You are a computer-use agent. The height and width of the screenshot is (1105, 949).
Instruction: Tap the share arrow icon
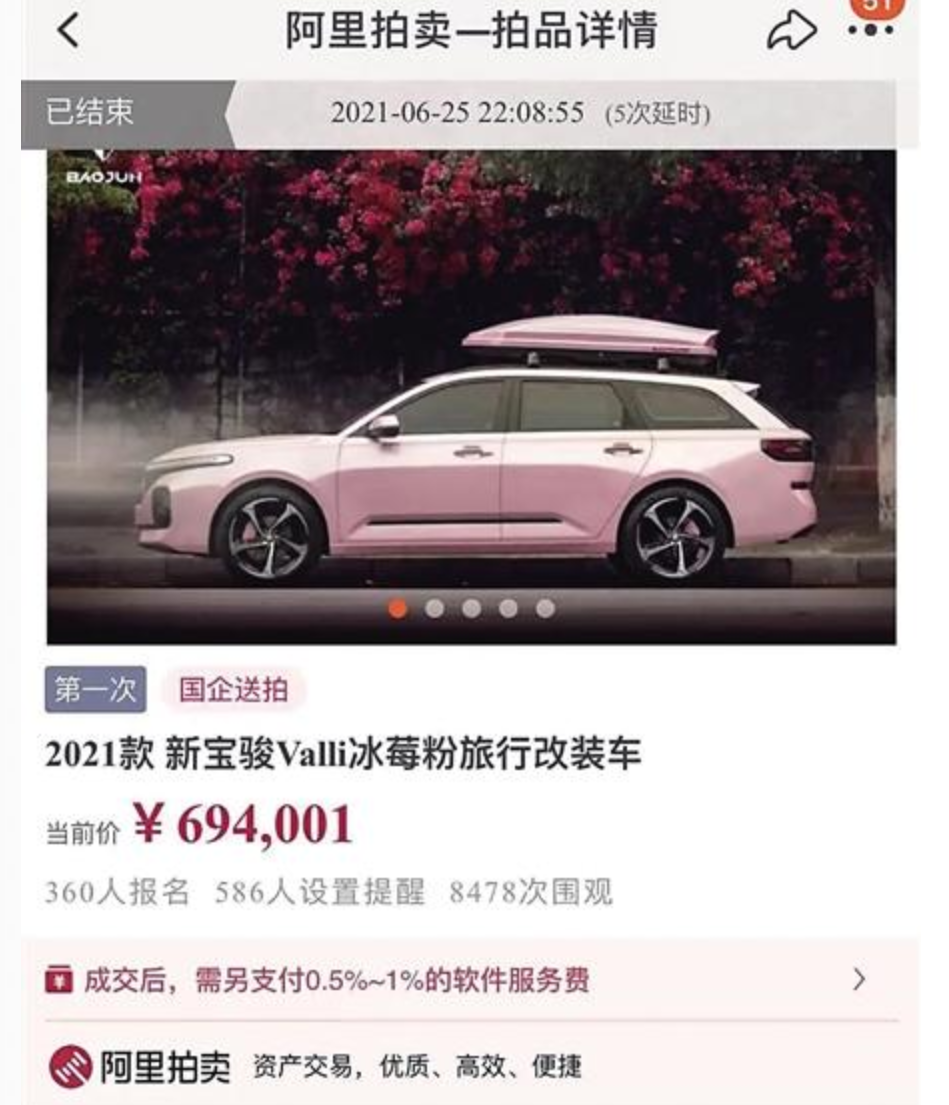click(792, 30)
